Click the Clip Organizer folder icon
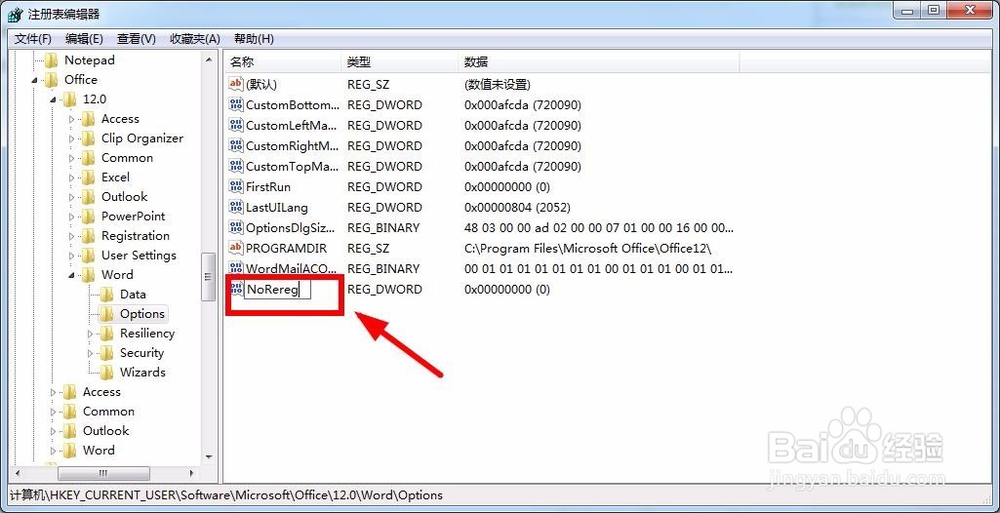Viewport: 1000px width, 513px height. point(89,138)
